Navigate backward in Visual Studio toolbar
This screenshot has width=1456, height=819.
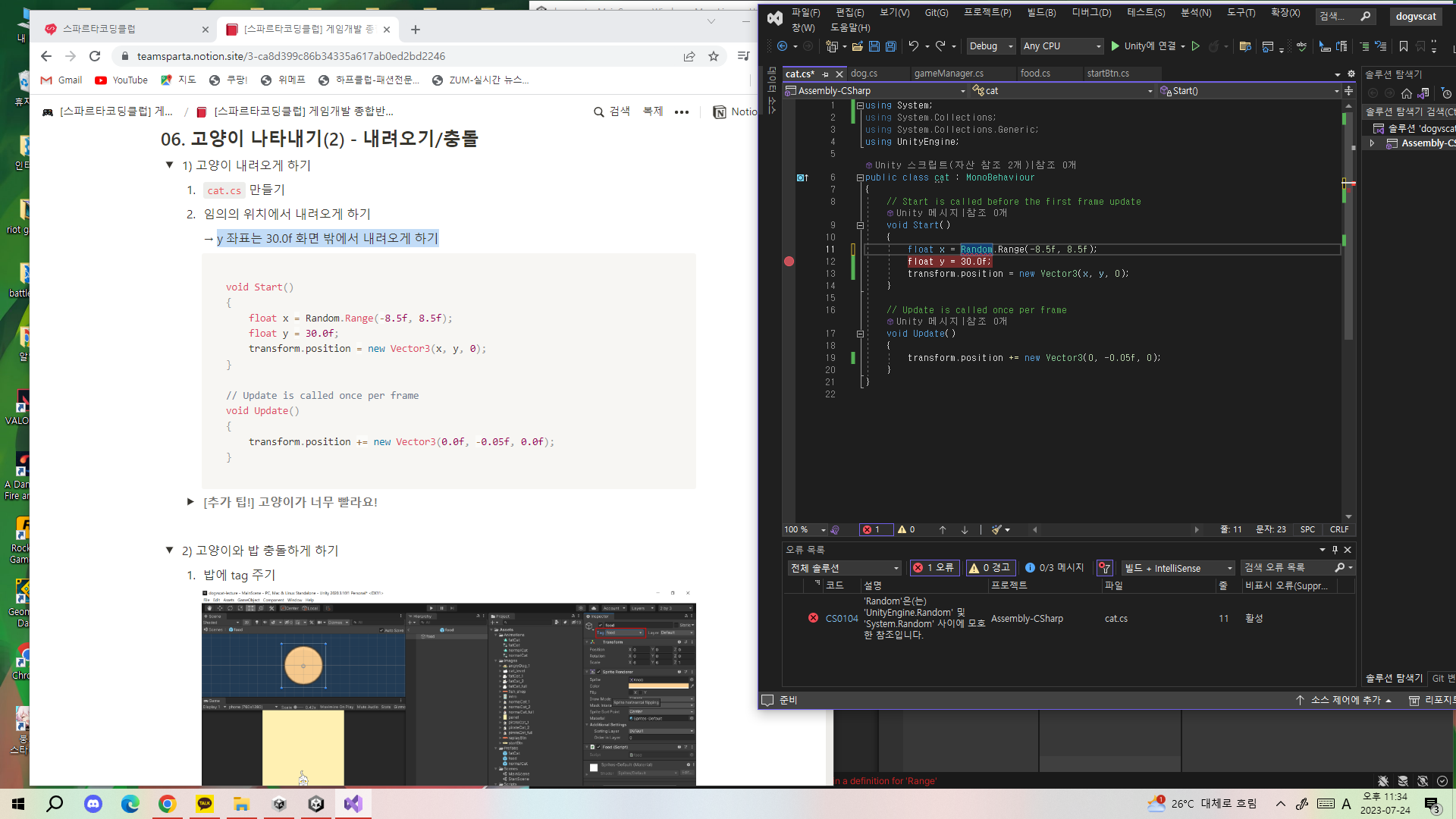click(x=782, y=46)
